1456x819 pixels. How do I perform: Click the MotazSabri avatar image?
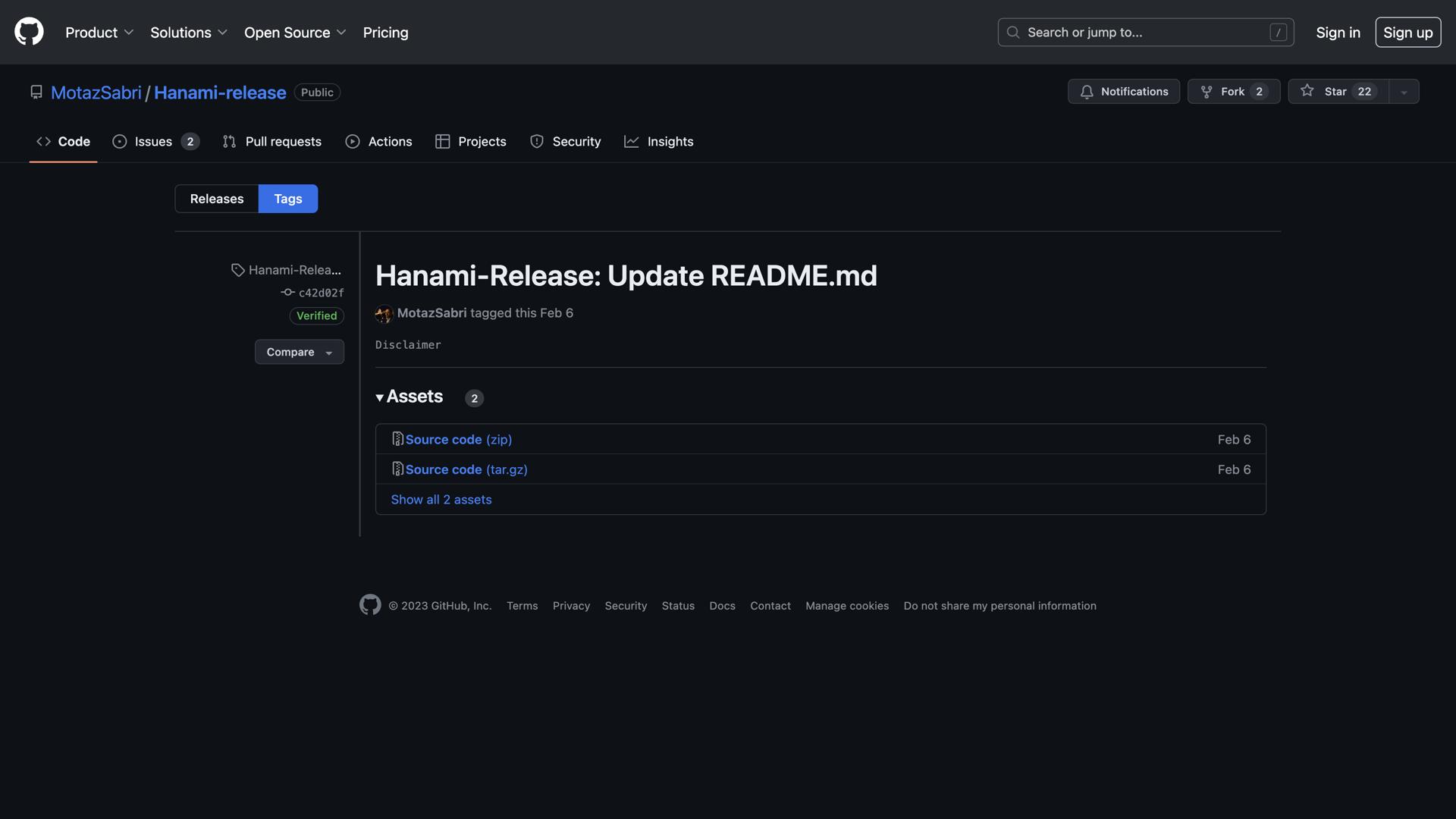coord(384,313)
